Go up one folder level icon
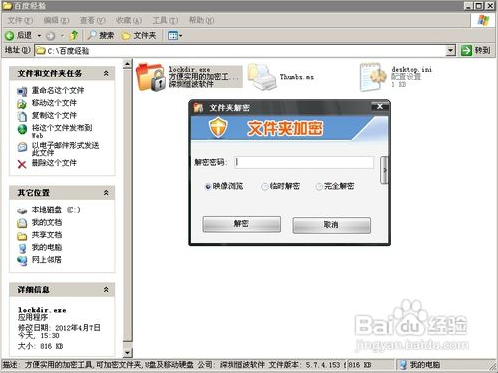498x373 pixels. click(x=73, y=35)
